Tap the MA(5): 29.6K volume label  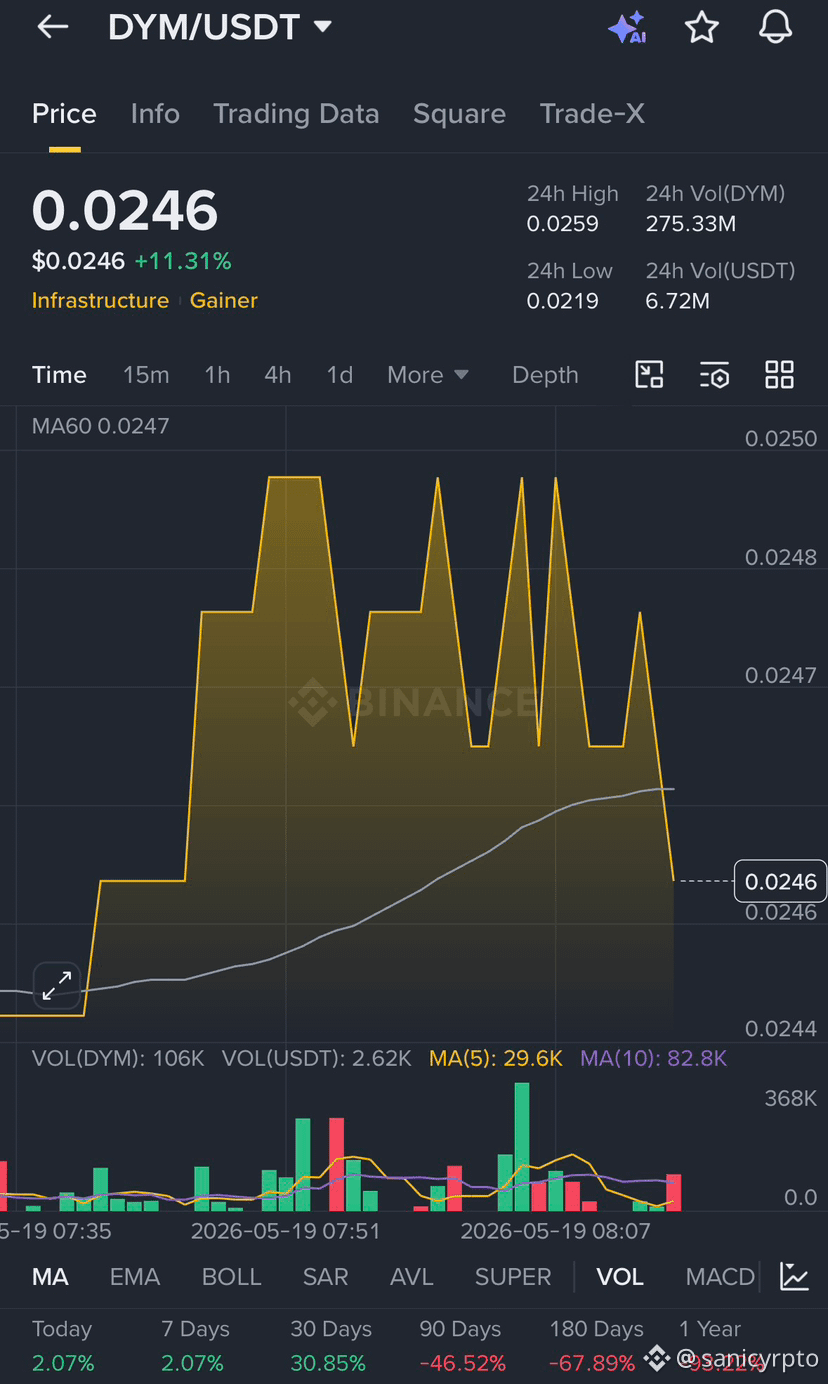pyautogui.click(x=496, y=1058)
